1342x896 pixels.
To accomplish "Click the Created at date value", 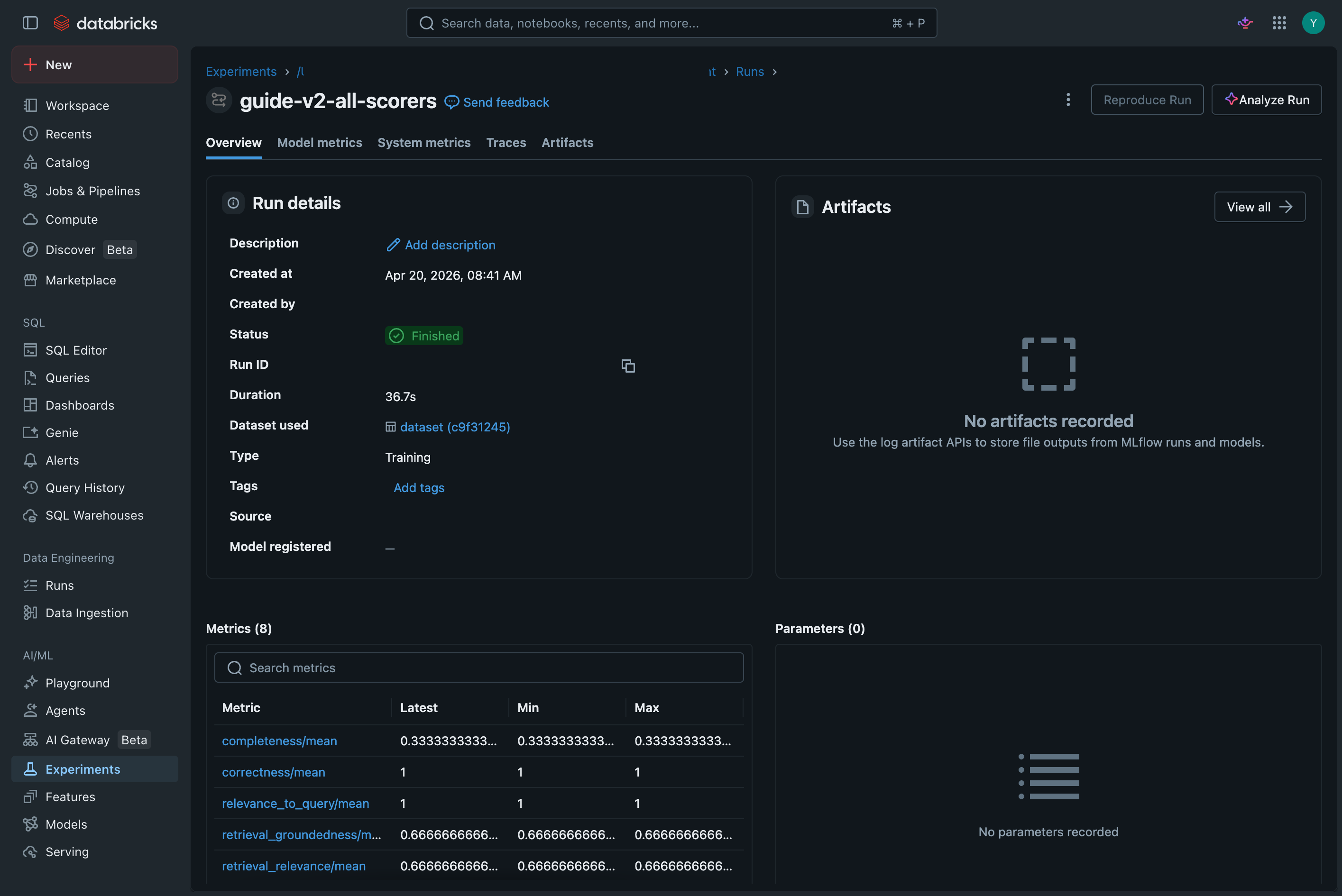I will [x=453, y=275].
